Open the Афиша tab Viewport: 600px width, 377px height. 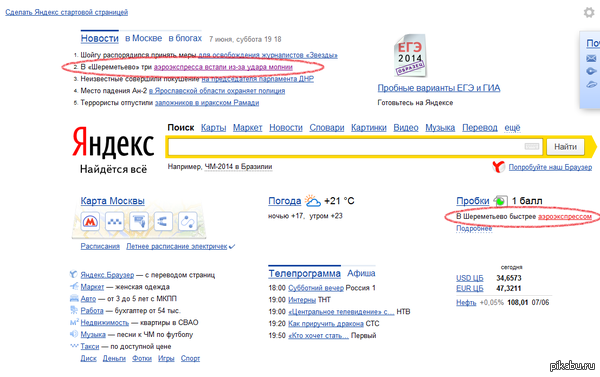tap(361, 273)
